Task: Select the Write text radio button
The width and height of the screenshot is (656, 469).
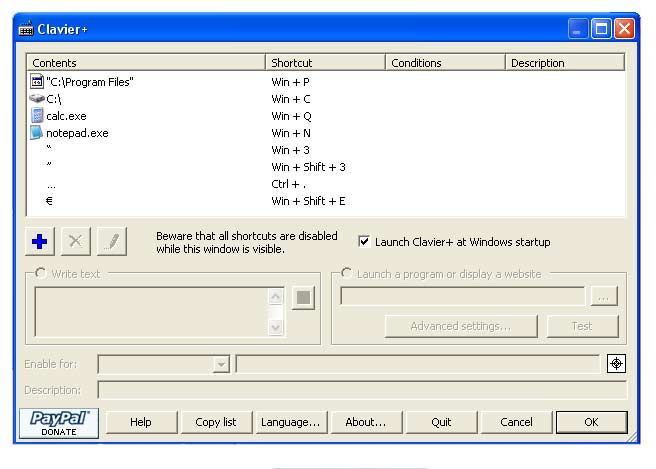Action: (x=41, y=273)
